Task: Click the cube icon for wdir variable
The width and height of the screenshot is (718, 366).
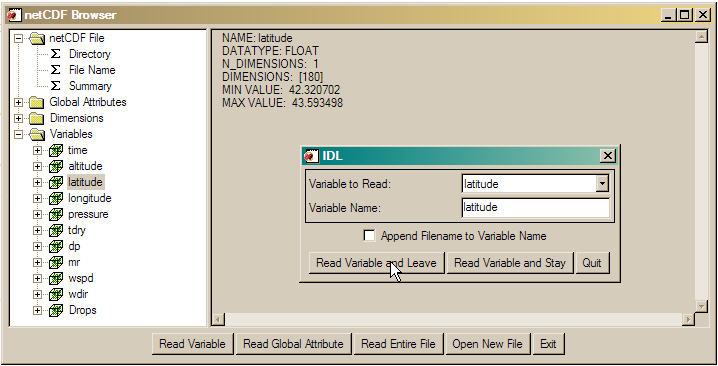Action: [x=56, y=295]
